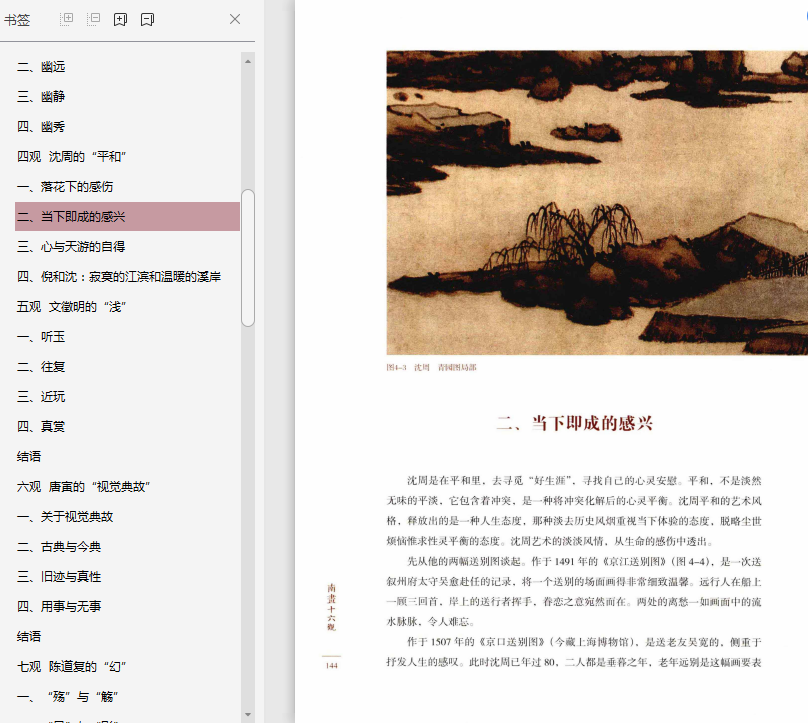Click the paragraph starting 作于1507年的
The image size is (808, 723).
point(574,652)
